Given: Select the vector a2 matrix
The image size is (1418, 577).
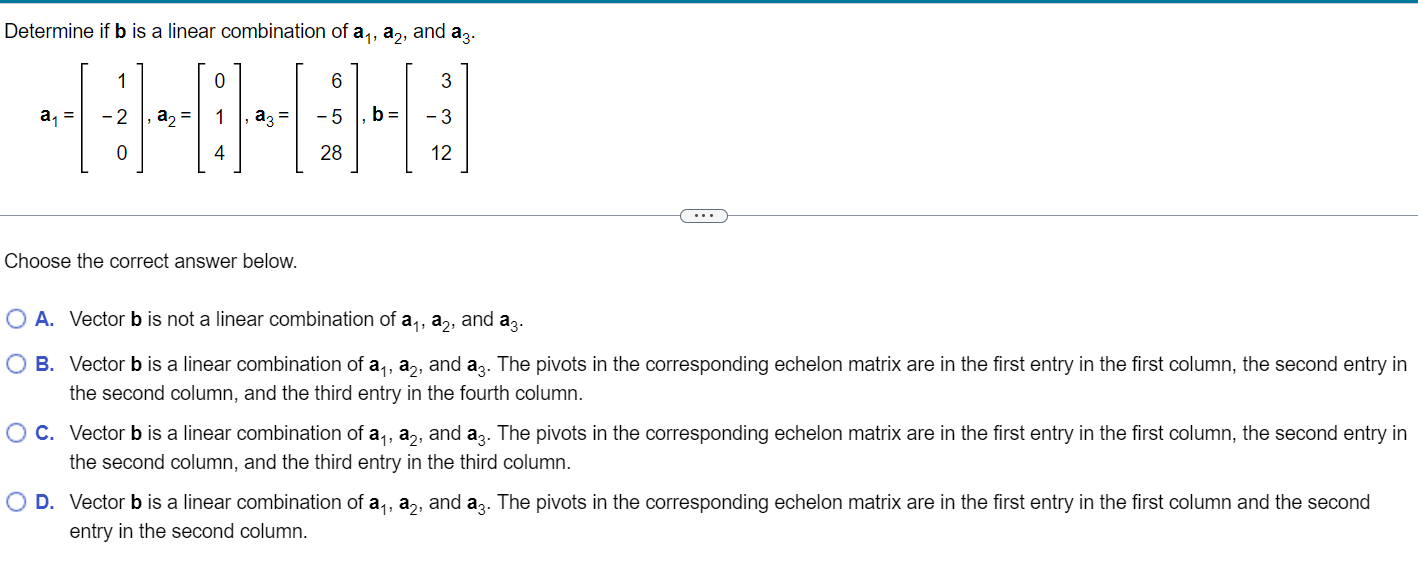Looking at the screenshot, I should point(220,118).
